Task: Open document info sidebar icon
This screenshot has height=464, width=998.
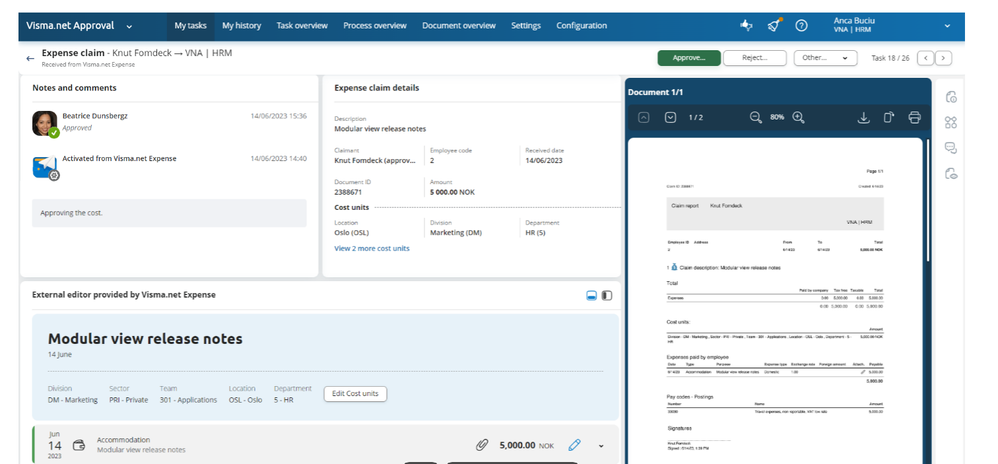Action: [x=952, y=97]
